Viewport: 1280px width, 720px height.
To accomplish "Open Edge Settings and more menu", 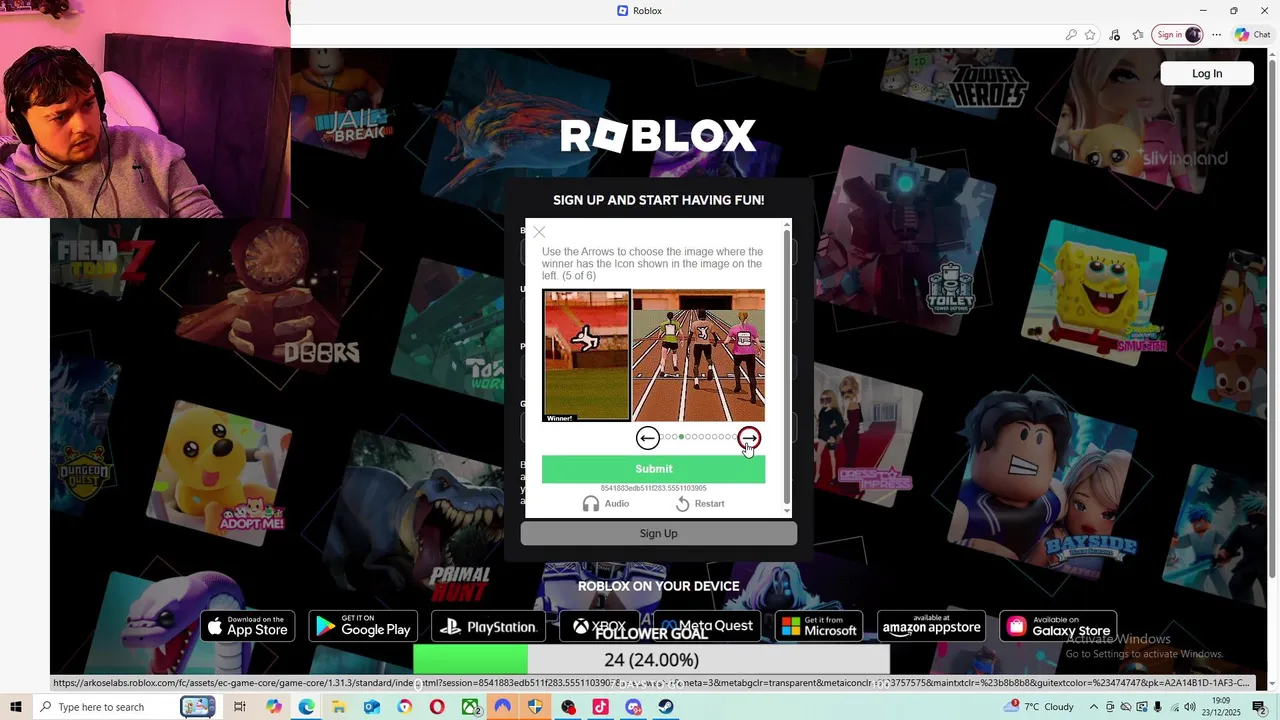I will [1217, 35].
